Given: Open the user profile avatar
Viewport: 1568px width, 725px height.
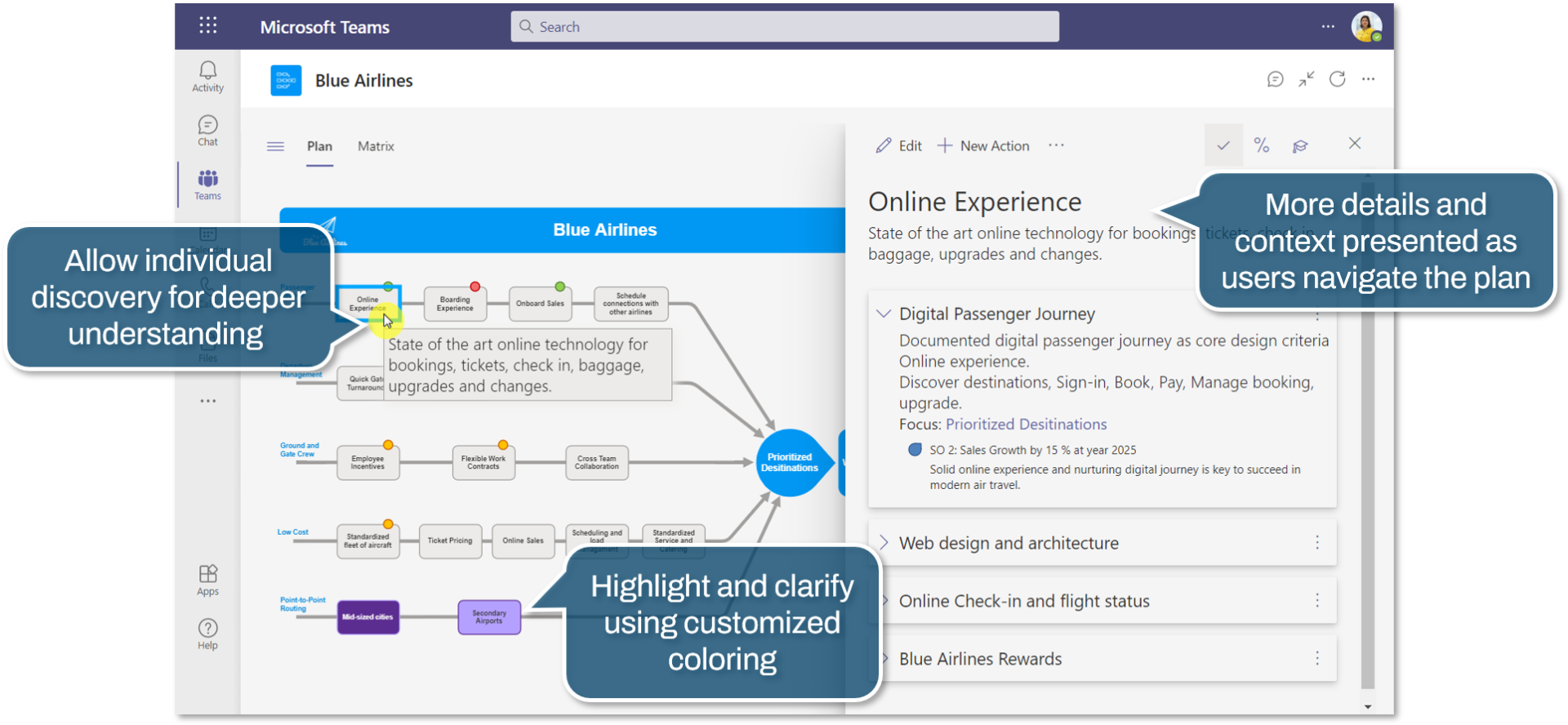Looking at the screenshot, I should [x=1366, y=26].
